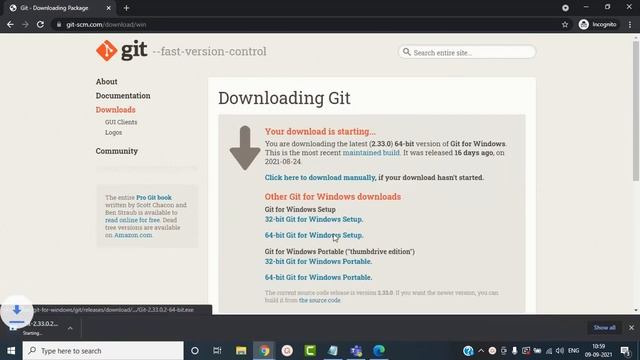Click the round red-white taskbar app icon
The height and width of the screenshot is (360, 640).
click(287, 351)
